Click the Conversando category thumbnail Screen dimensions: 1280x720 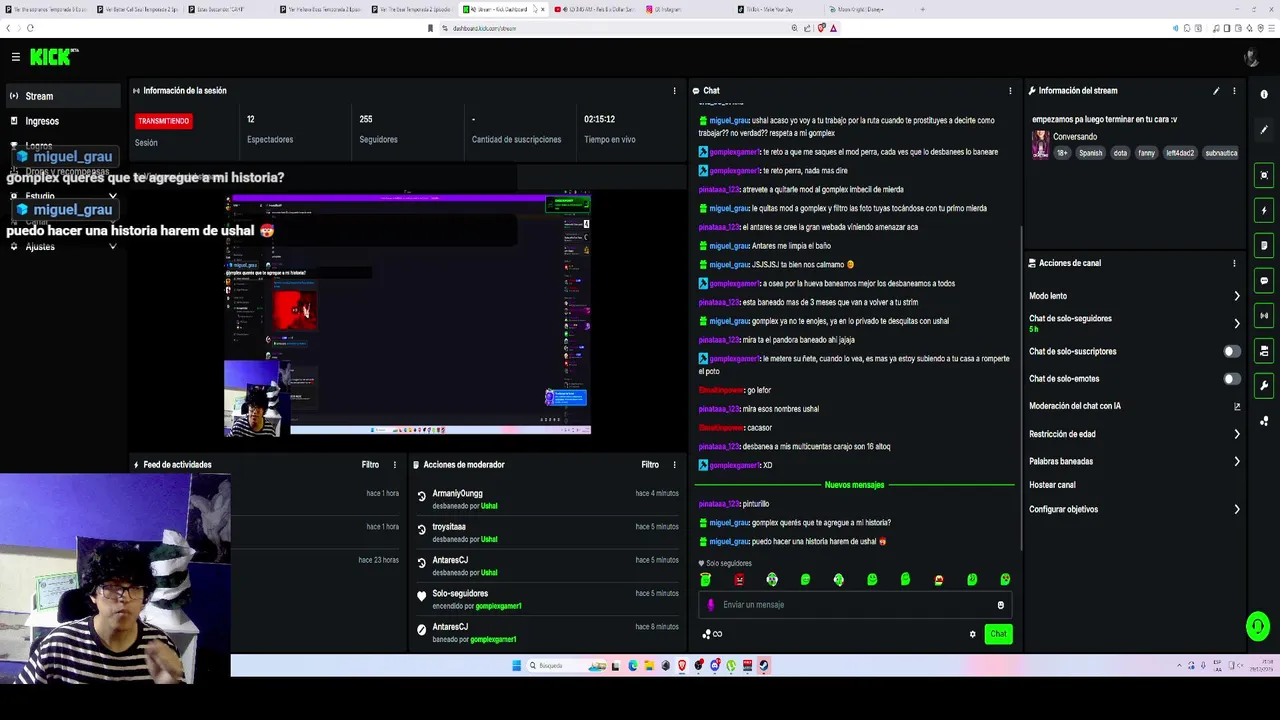tap(1040, 145)
